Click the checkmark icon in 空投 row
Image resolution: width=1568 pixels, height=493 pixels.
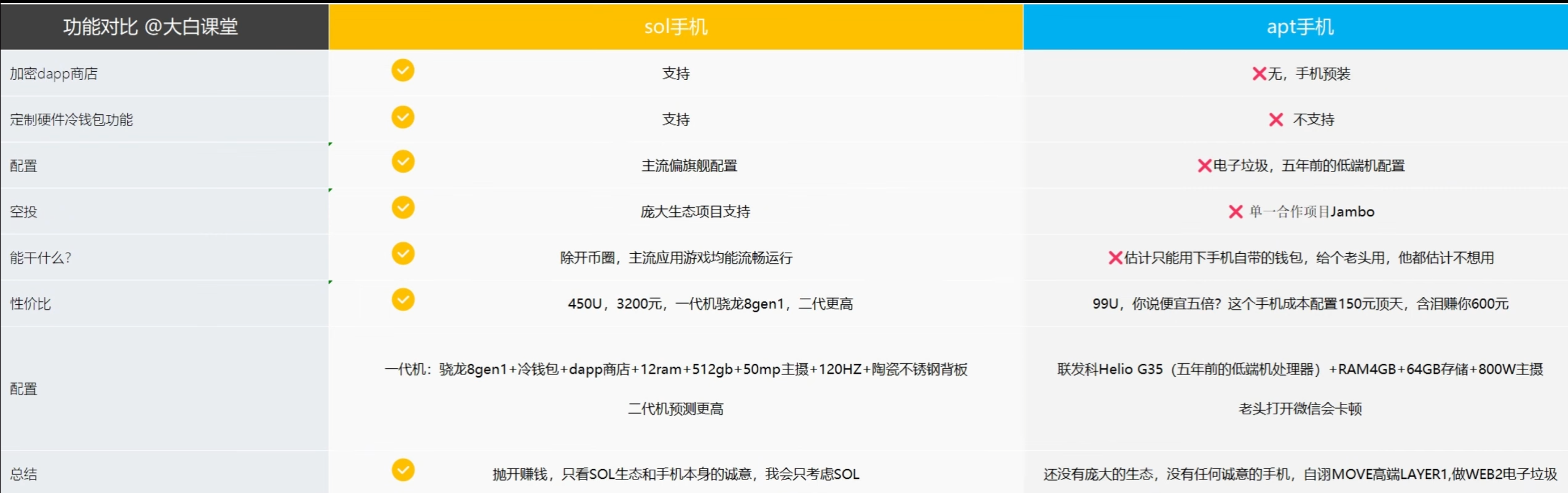(403, 208)
